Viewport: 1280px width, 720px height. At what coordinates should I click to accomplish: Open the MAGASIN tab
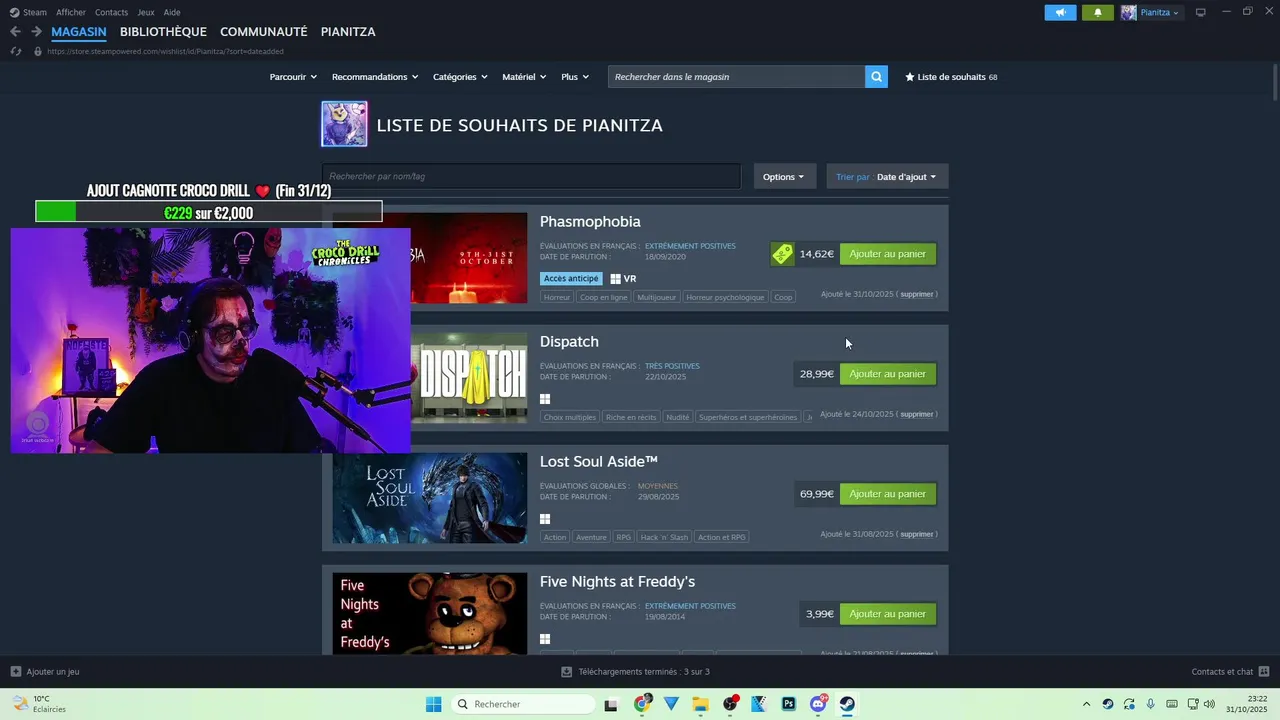pyautogui.click(x=79, y=32)
